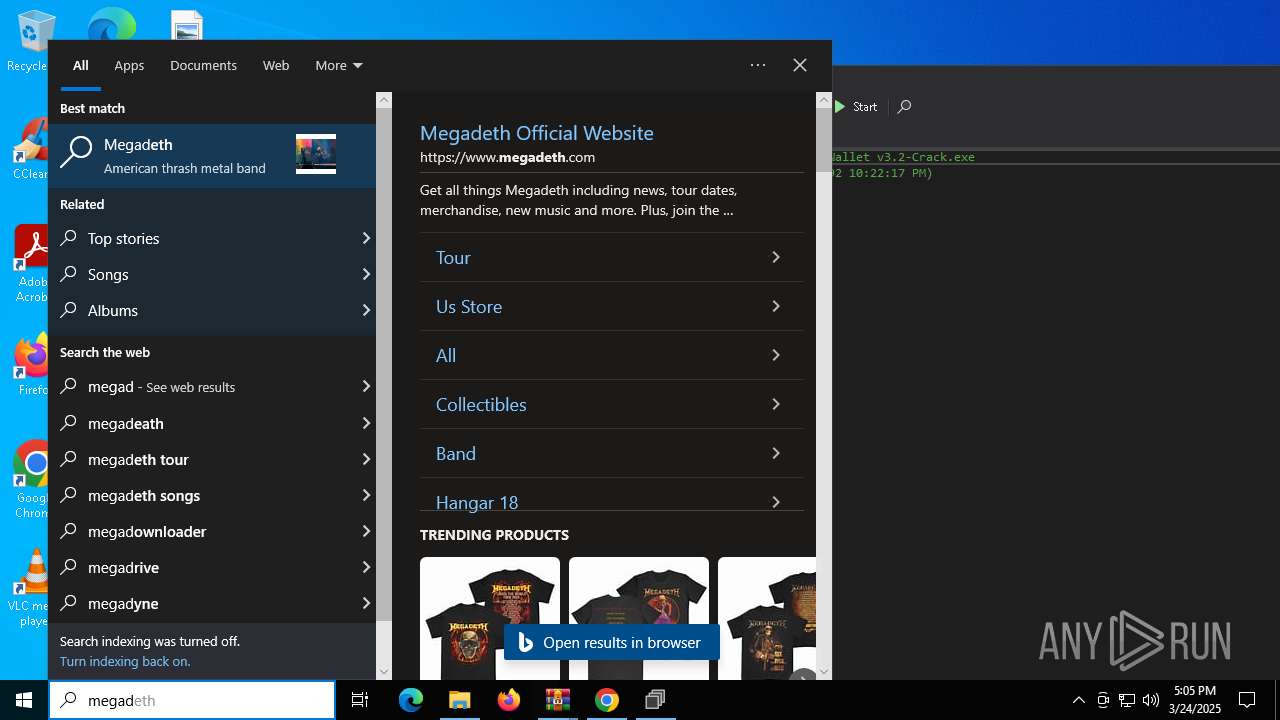Launch Firefox from the taskbar
The image size is (1280, 720).
tap(508, 700)
